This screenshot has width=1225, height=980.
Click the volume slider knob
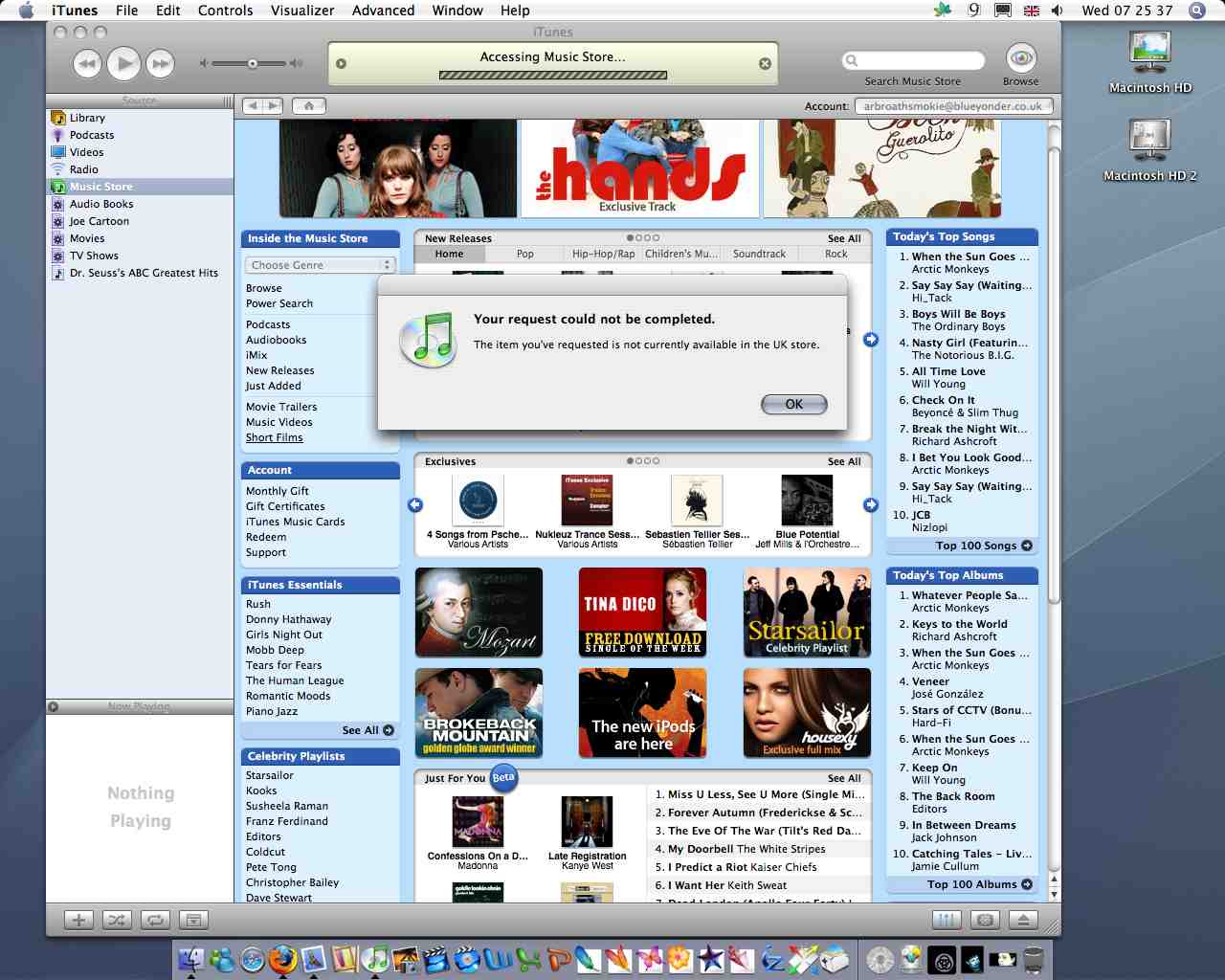click(253, 64)
